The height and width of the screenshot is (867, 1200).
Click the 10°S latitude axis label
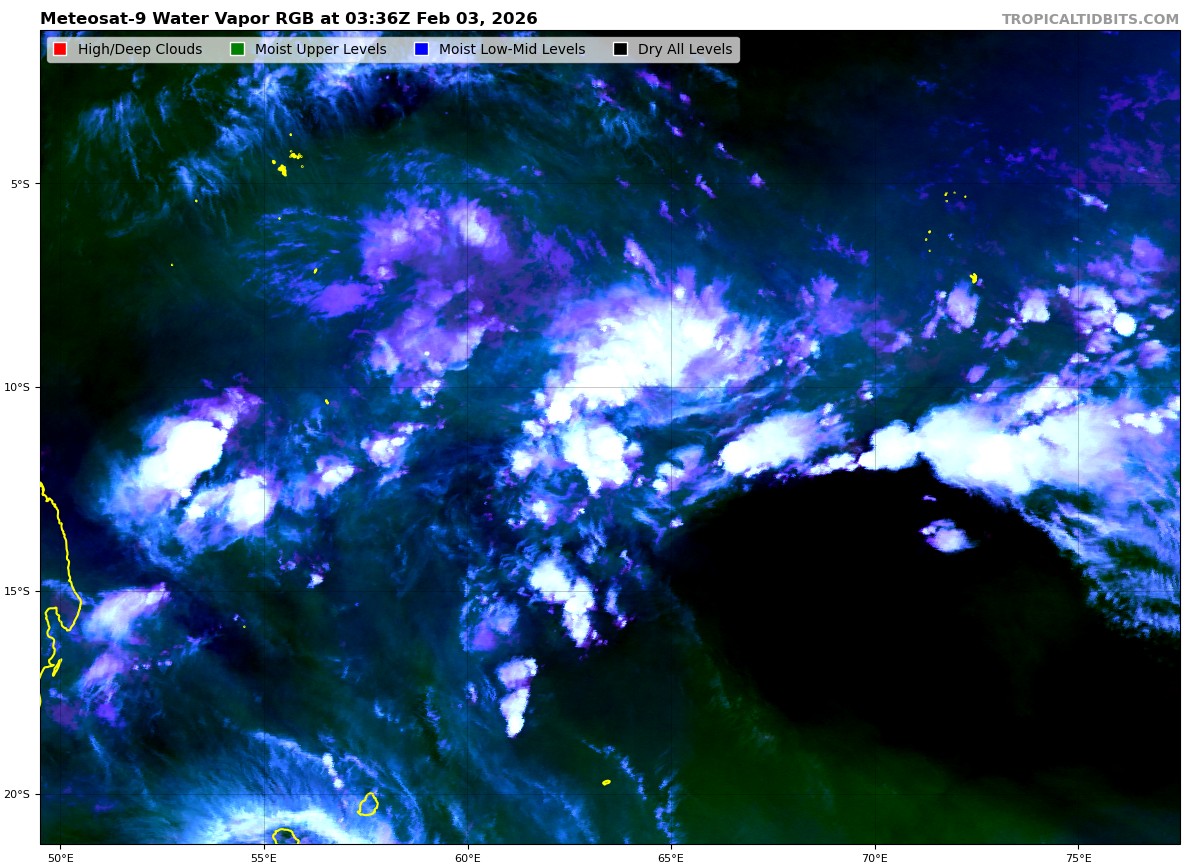click(20, 387)
